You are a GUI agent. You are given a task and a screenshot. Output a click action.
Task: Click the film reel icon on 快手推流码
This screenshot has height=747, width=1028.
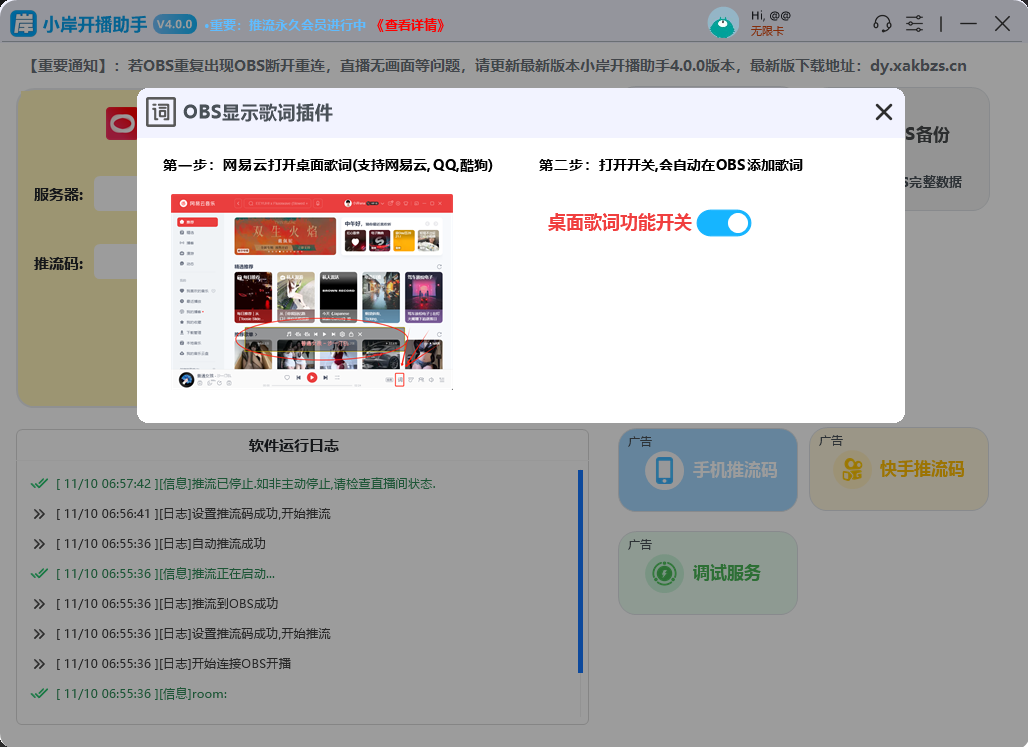[853, 470]
